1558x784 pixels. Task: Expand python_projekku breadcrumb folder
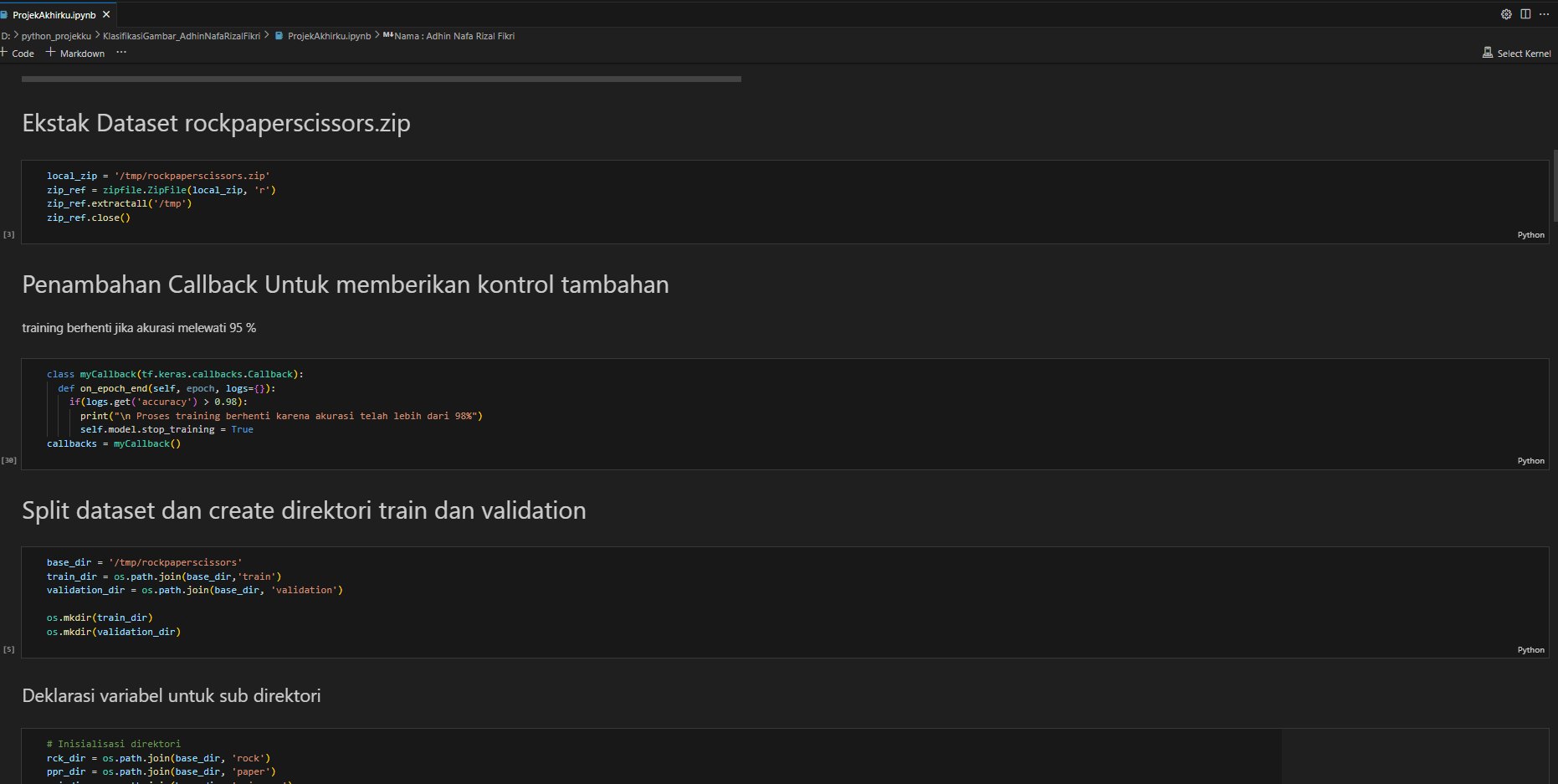56,36
